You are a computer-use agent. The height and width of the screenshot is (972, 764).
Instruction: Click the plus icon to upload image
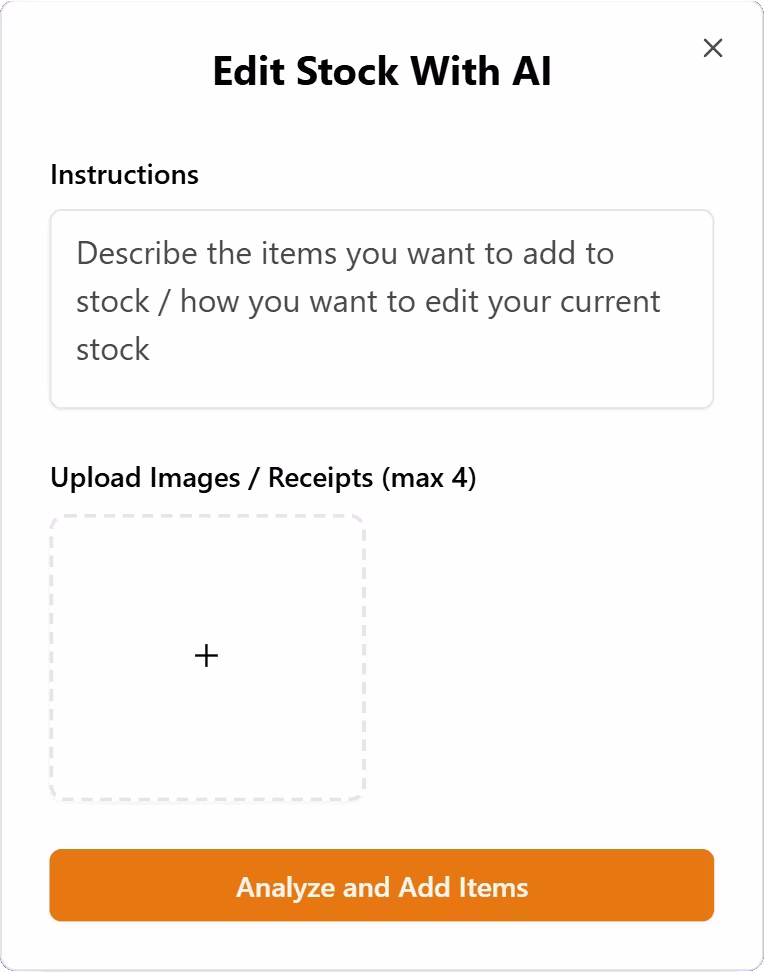(x=206, y=656)
